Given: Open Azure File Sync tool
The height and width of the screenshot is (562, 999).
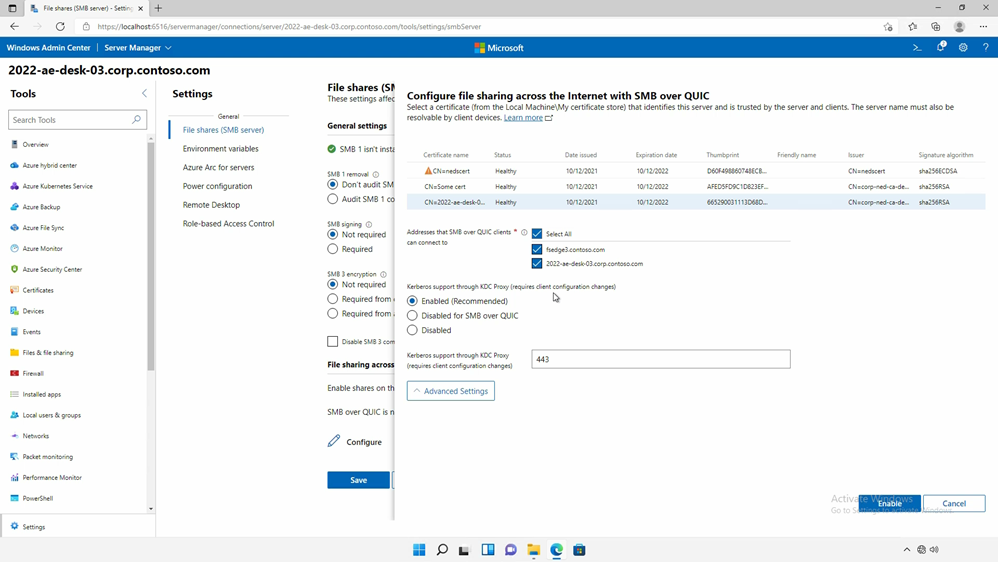Looking at the screenshot, I should click(x=43, y=227).
